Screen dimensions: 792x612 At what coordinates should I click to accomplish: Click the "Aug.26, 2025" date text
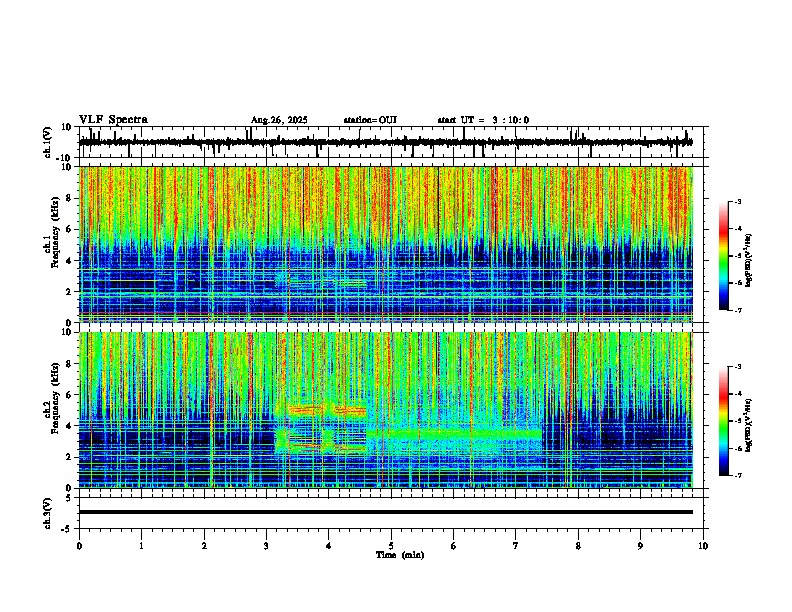tap(279, 120)
